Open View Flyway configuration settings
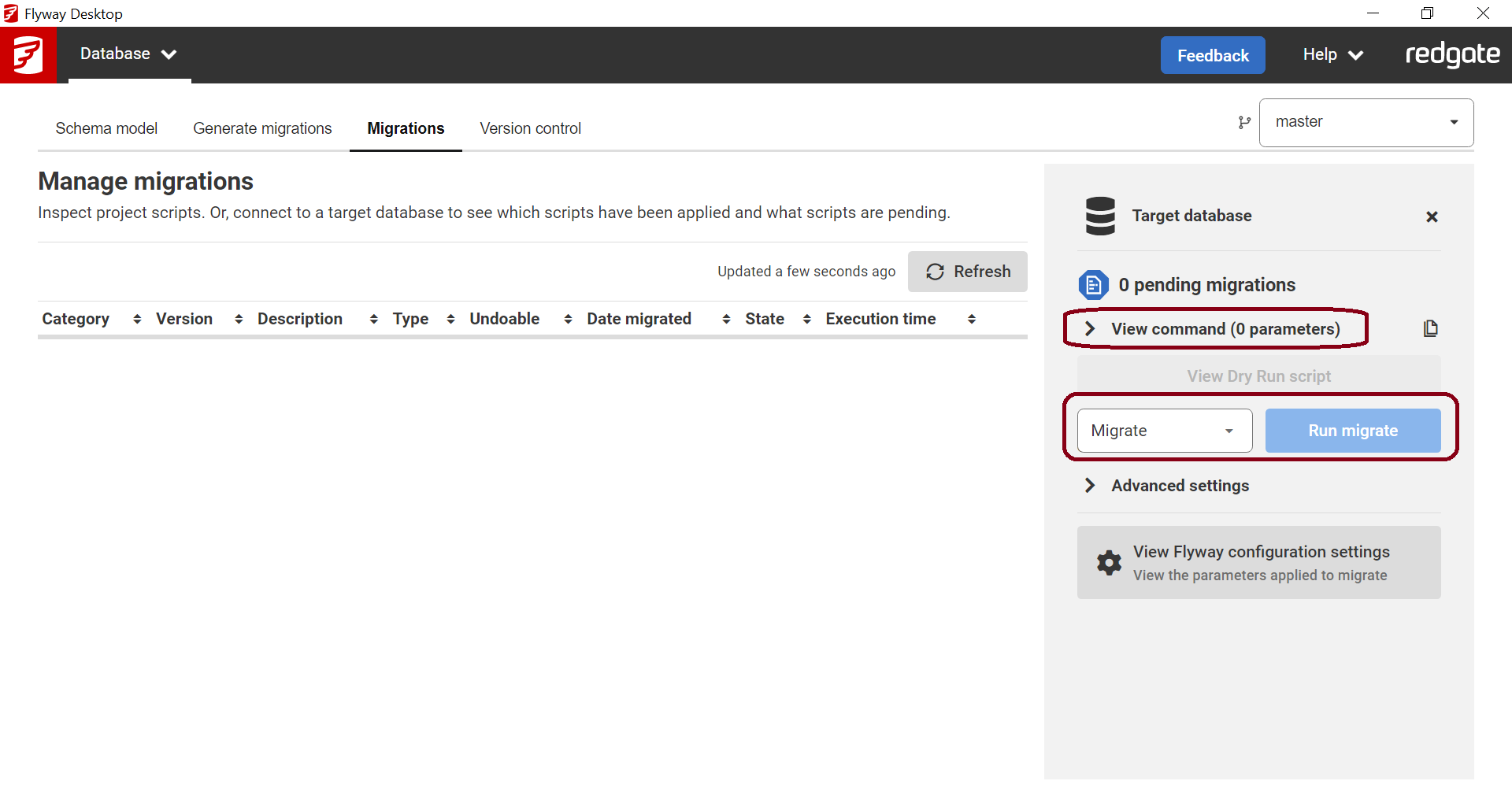This screenshot has height=803, width=1512. 1258,563
